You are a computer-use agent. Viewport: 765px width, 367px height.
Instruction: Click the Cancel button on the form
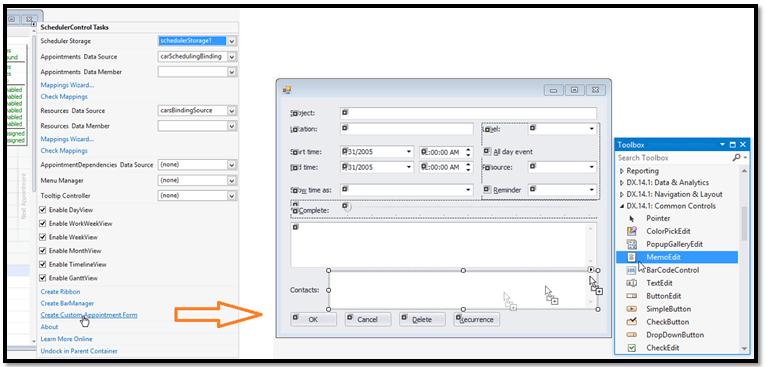pos(368,319)
